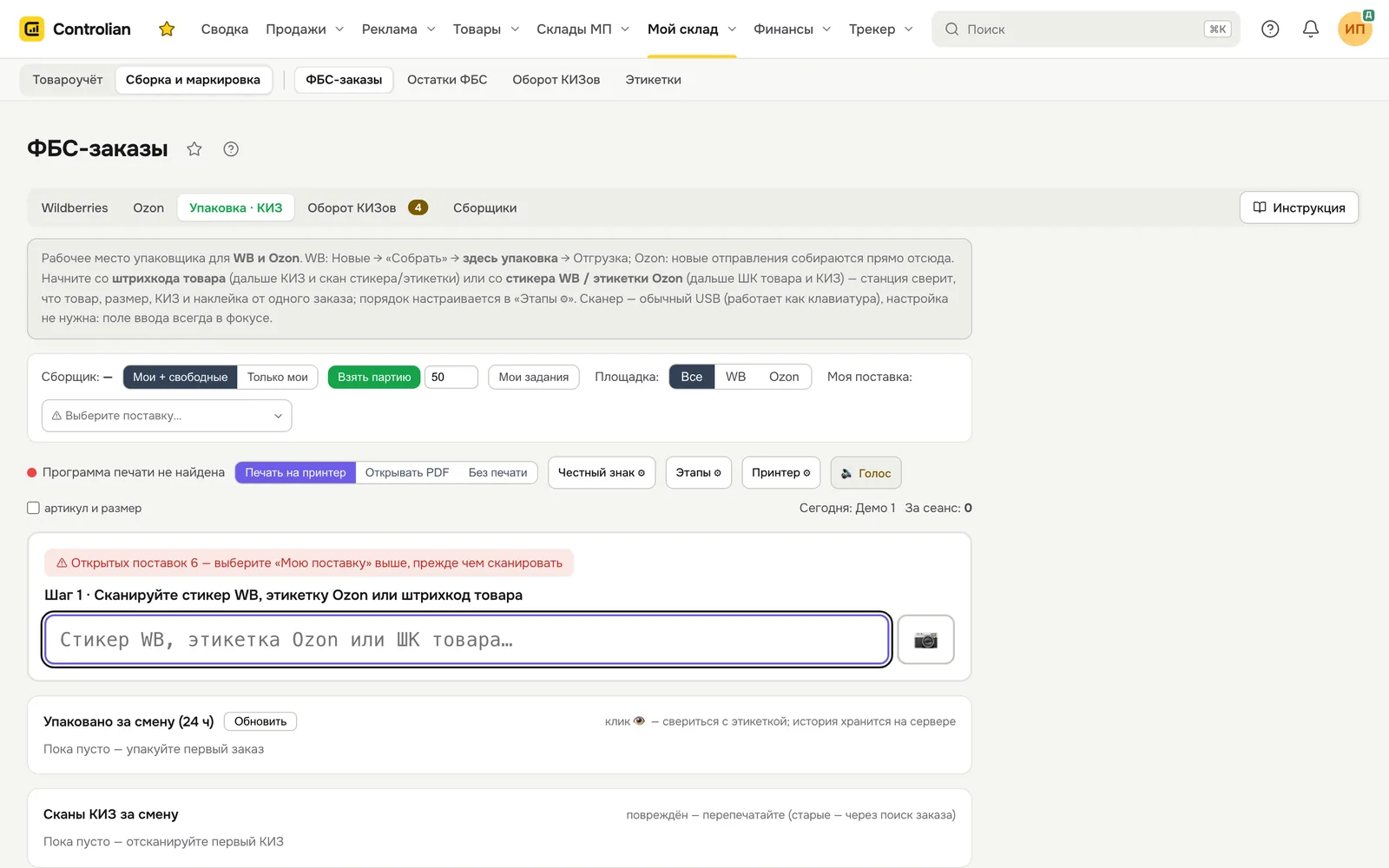Open camera scanner button

925,640
